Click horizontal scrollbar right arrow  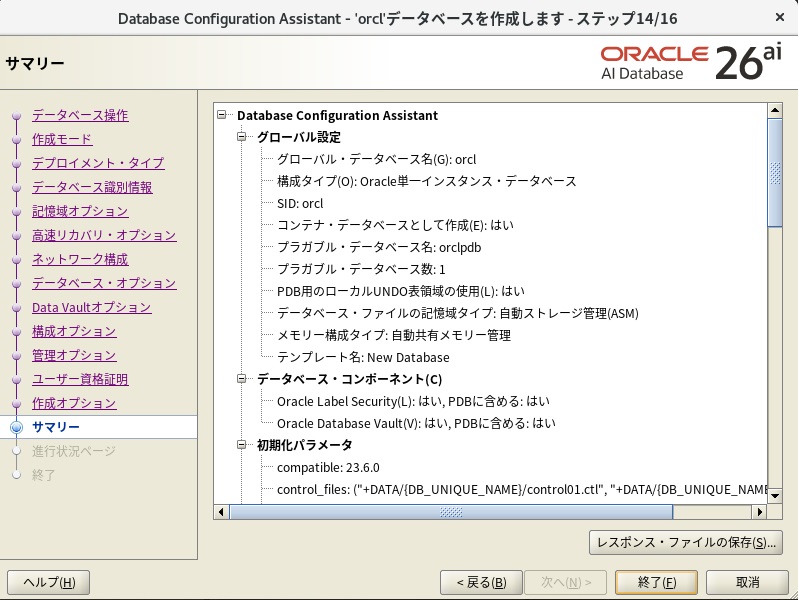760,511
